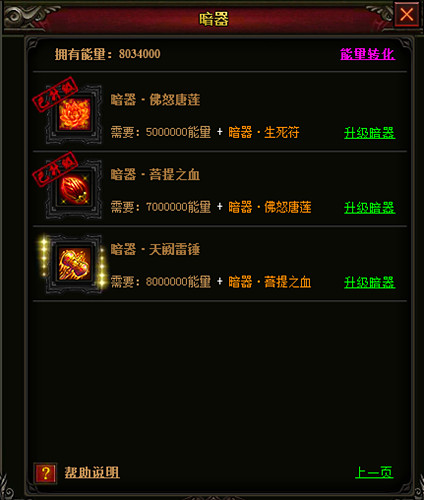Click the 佛怒唐莲 red lotus weapon icon
The image size is (424, 500).
[74, 114]
